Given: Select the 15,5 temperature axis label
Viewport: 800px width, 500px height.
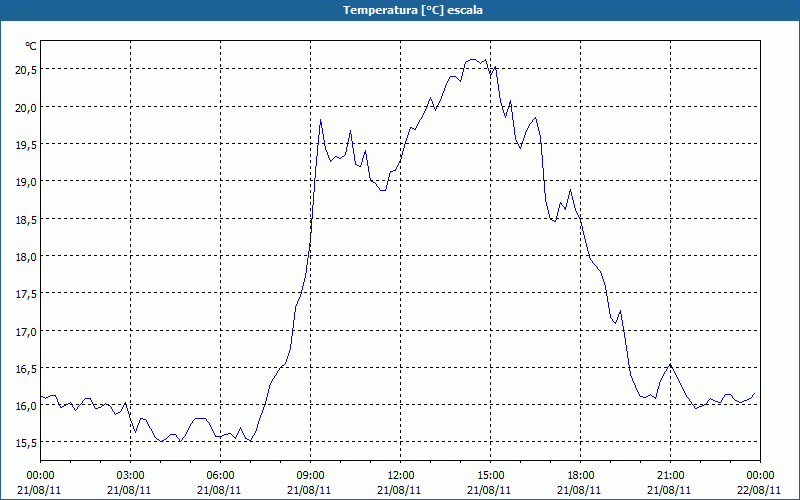Looking at the screenshot, I should click(x=26, y=443).
